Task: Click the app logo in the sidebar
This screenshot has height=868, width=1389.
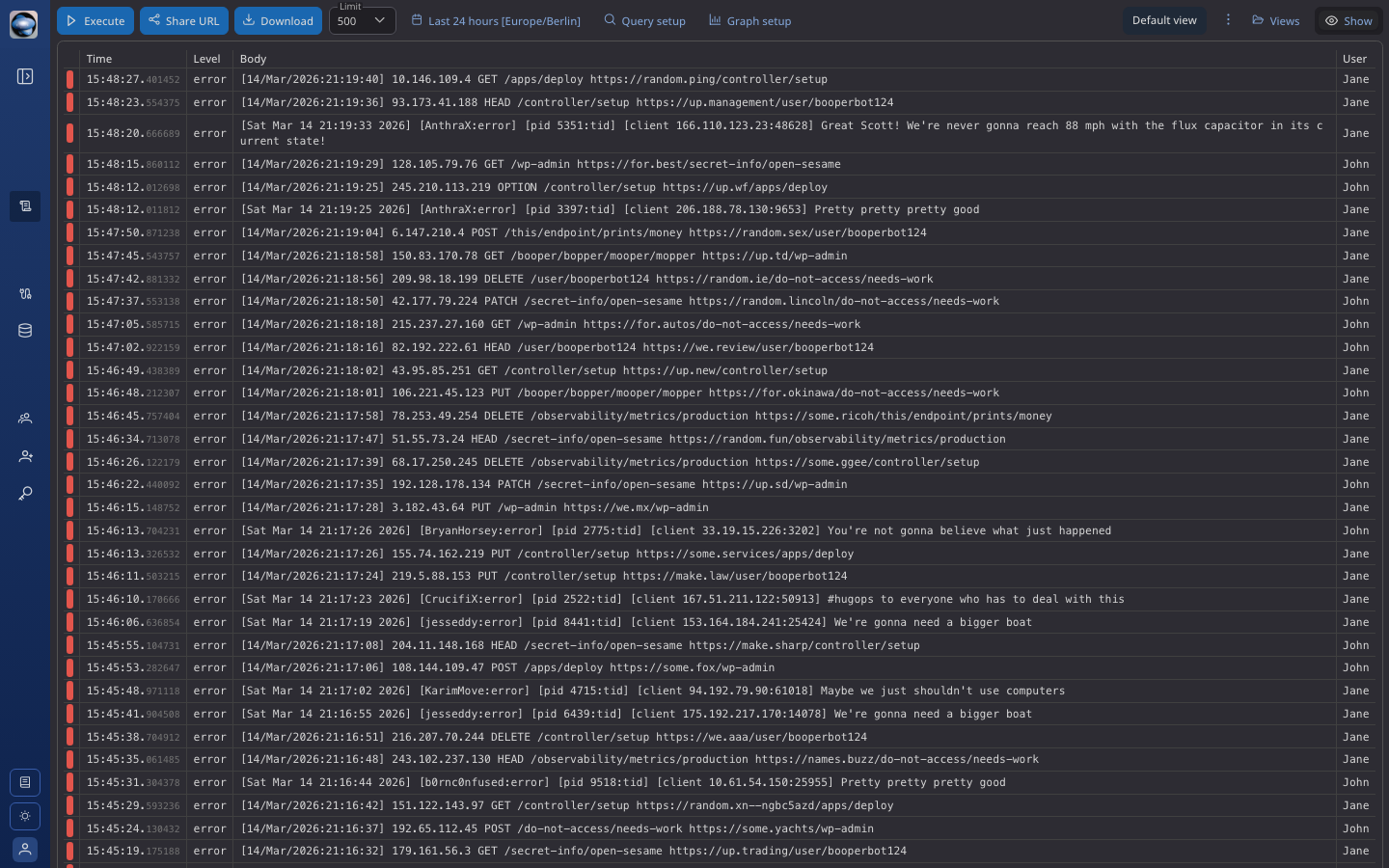Action: [x=24, y=24]
